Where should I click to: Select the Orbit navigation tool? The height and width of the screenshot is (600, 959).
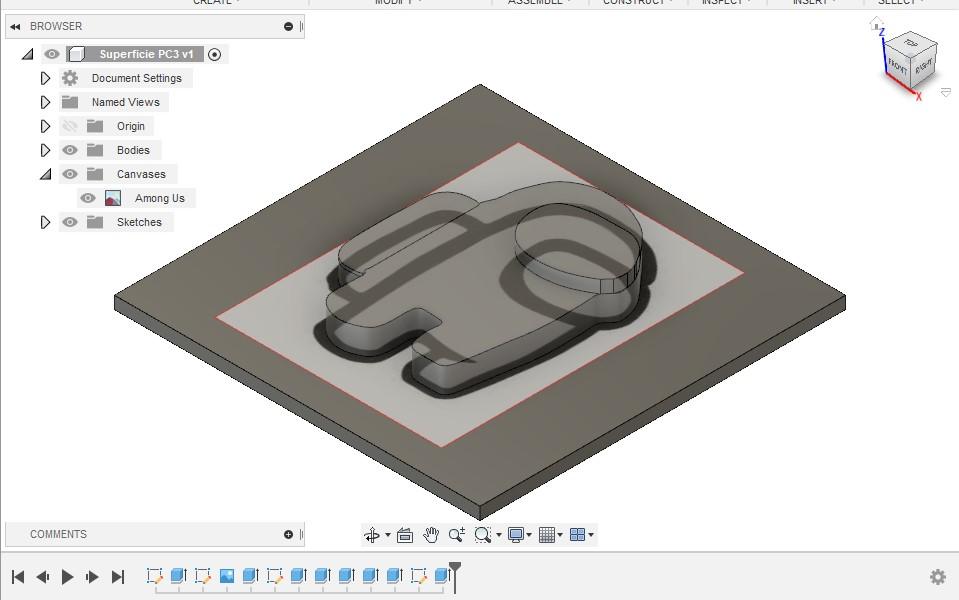371,535
